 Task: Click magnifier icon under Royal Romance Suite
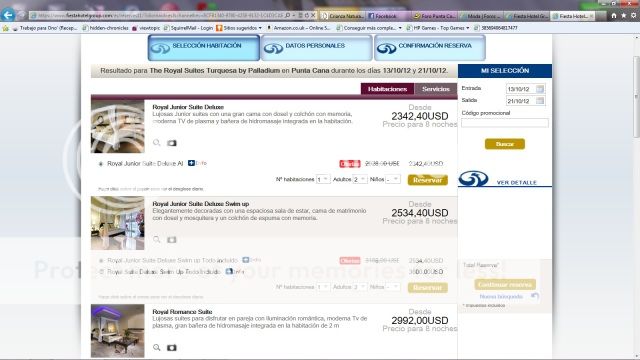click(156, 347)
